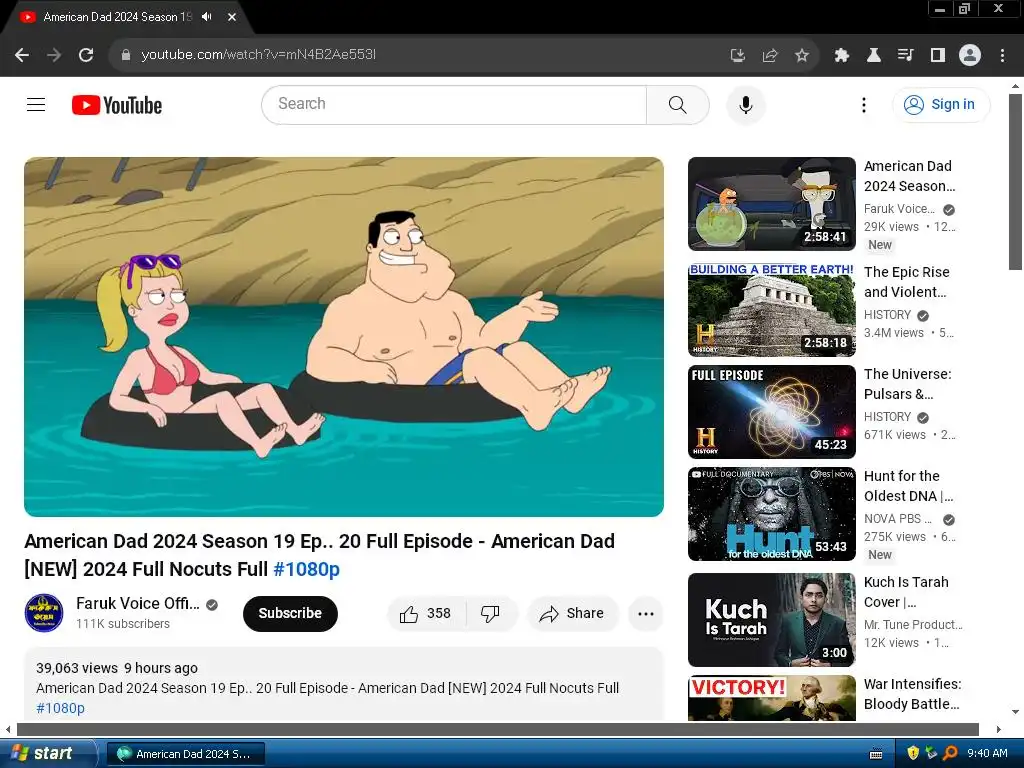Image resolution: width=1024 pixels, height=768 pixels.
Task: Click the install app icon in address bar
Action: 738,56
